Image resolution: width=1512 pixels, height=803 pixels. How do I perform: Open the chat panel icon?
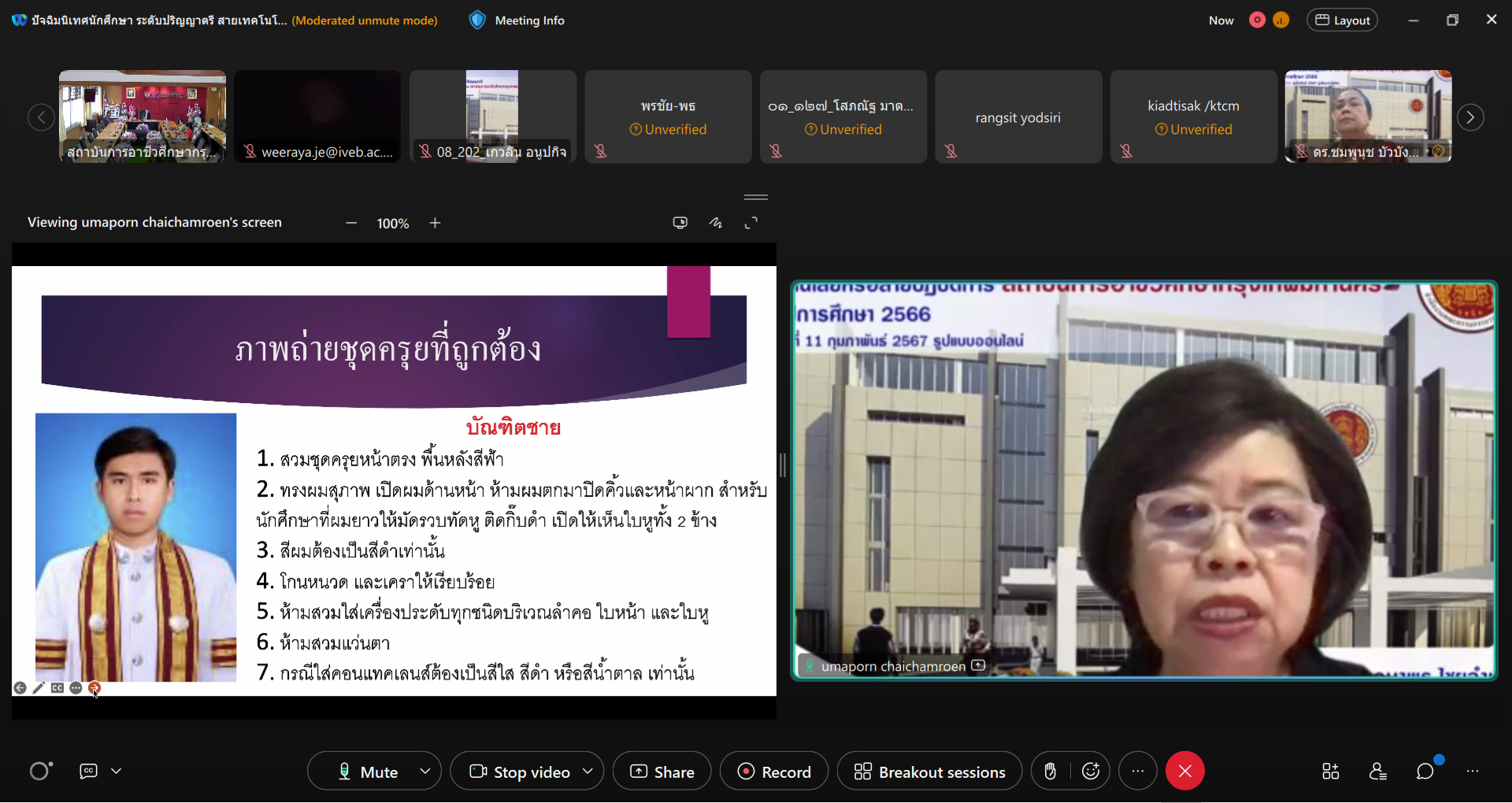coord(1425,772)
